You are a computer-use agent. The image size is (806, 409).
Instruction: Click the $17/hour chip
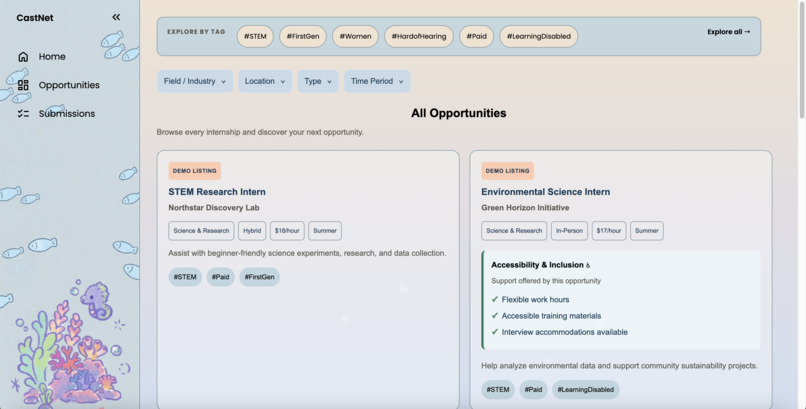[609, 231]
